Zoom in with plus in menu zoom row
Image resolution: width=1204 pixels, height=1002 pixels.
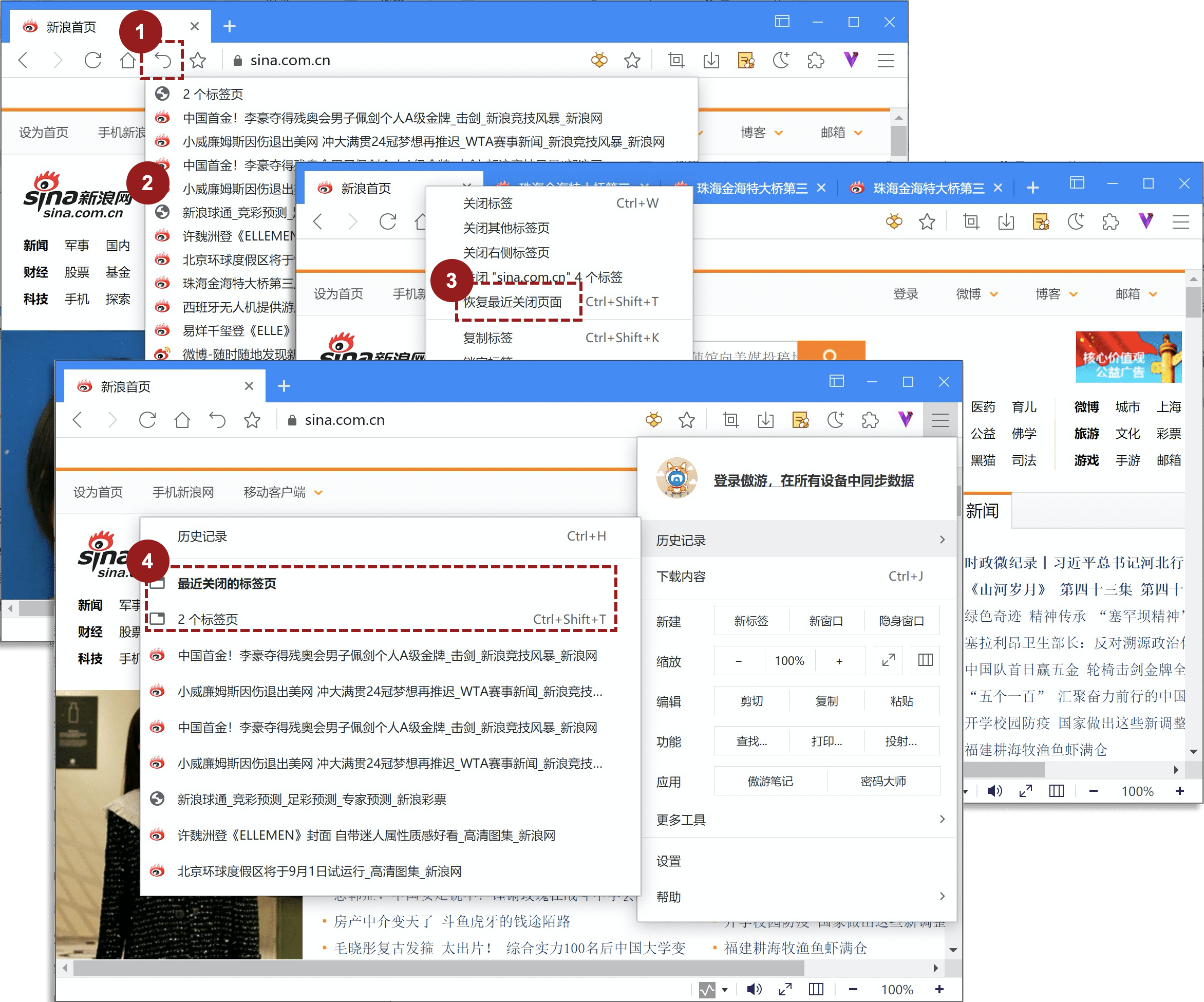click(x=839, y=661)
